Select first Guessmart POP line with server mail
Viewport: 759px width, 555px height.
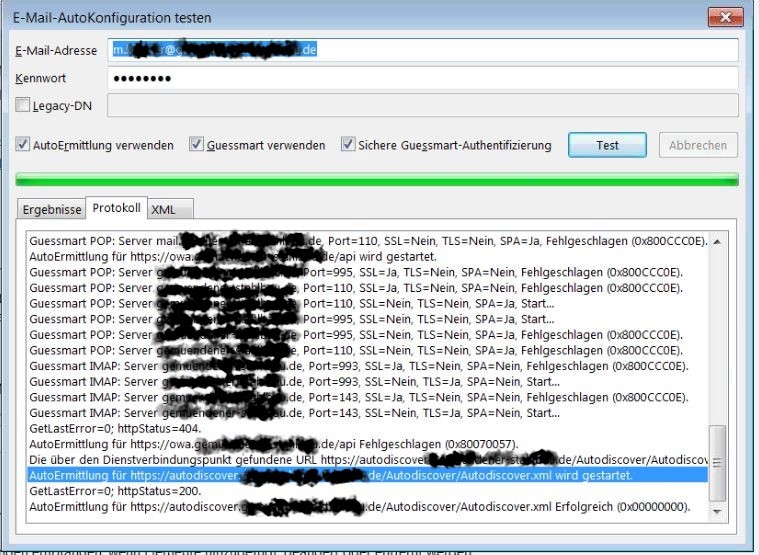click(x=368, y=241)
